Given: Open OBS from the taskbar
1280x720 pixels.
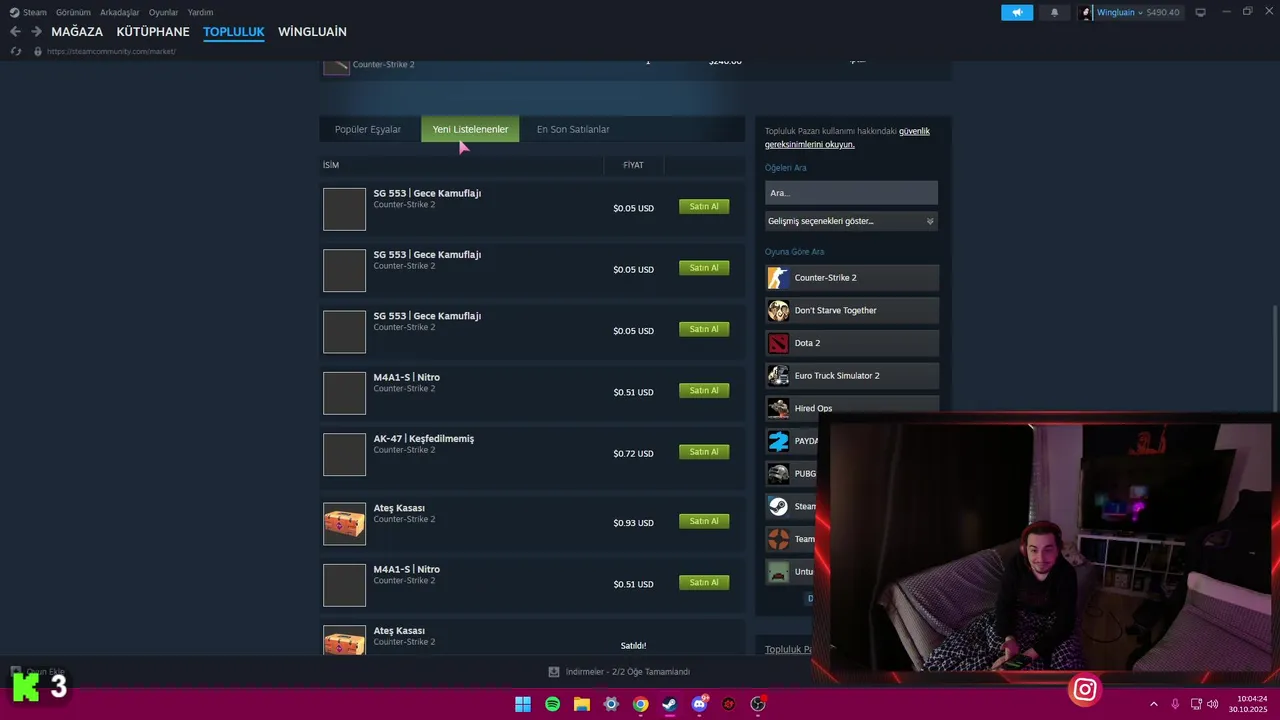Looking at the screenshot, I should pyautogui.click(x=758, y=704).
